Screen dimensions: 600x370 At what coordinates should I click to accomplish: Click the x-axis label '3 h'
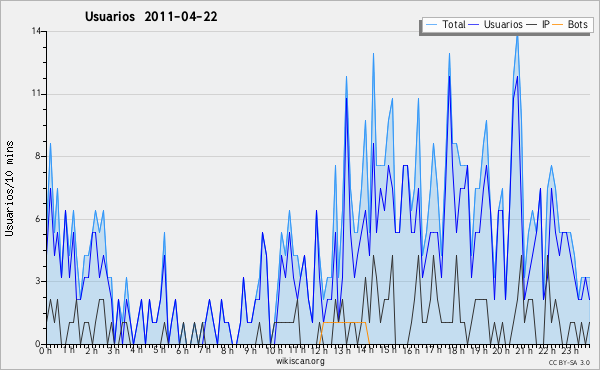coord(114,350)
